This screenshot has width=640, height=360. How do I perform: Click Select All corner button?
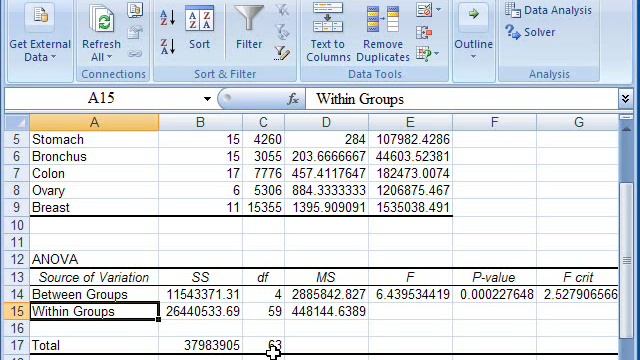pyautogui.click(x=17, y=122)
